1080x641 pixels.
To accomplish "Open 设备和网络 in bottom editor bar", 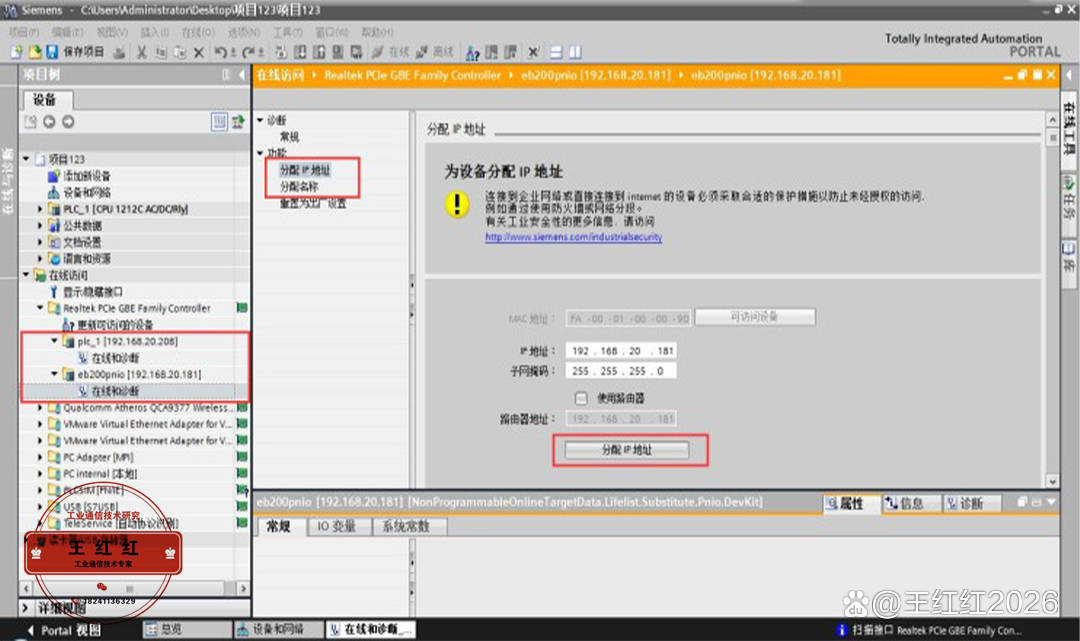I will 278,629.
